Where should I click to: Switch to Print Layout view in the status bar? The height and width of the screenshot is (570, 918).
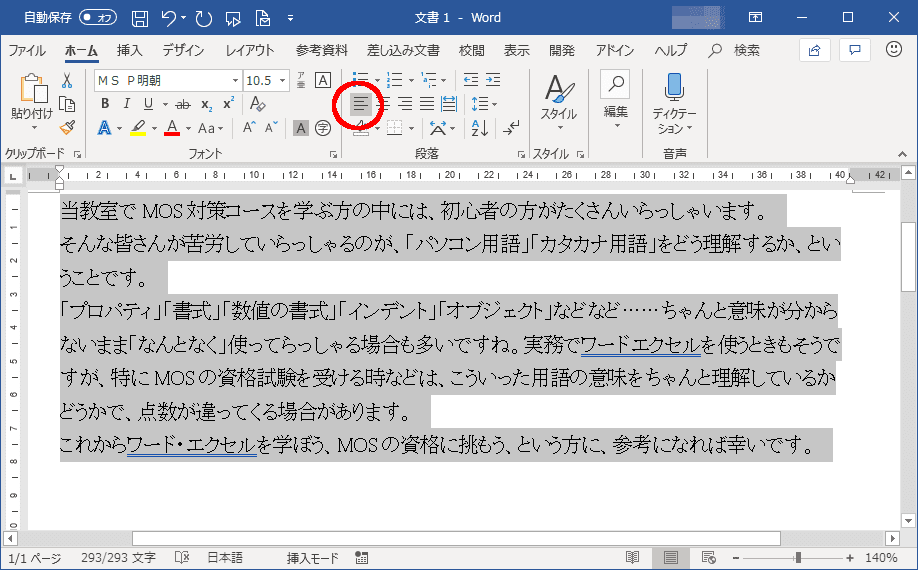click(670, 557)
